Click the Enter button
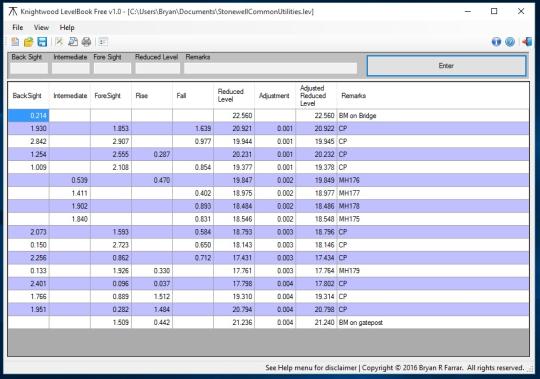The image size is (540, 379). pyautogui.click(x=446, y=65)
